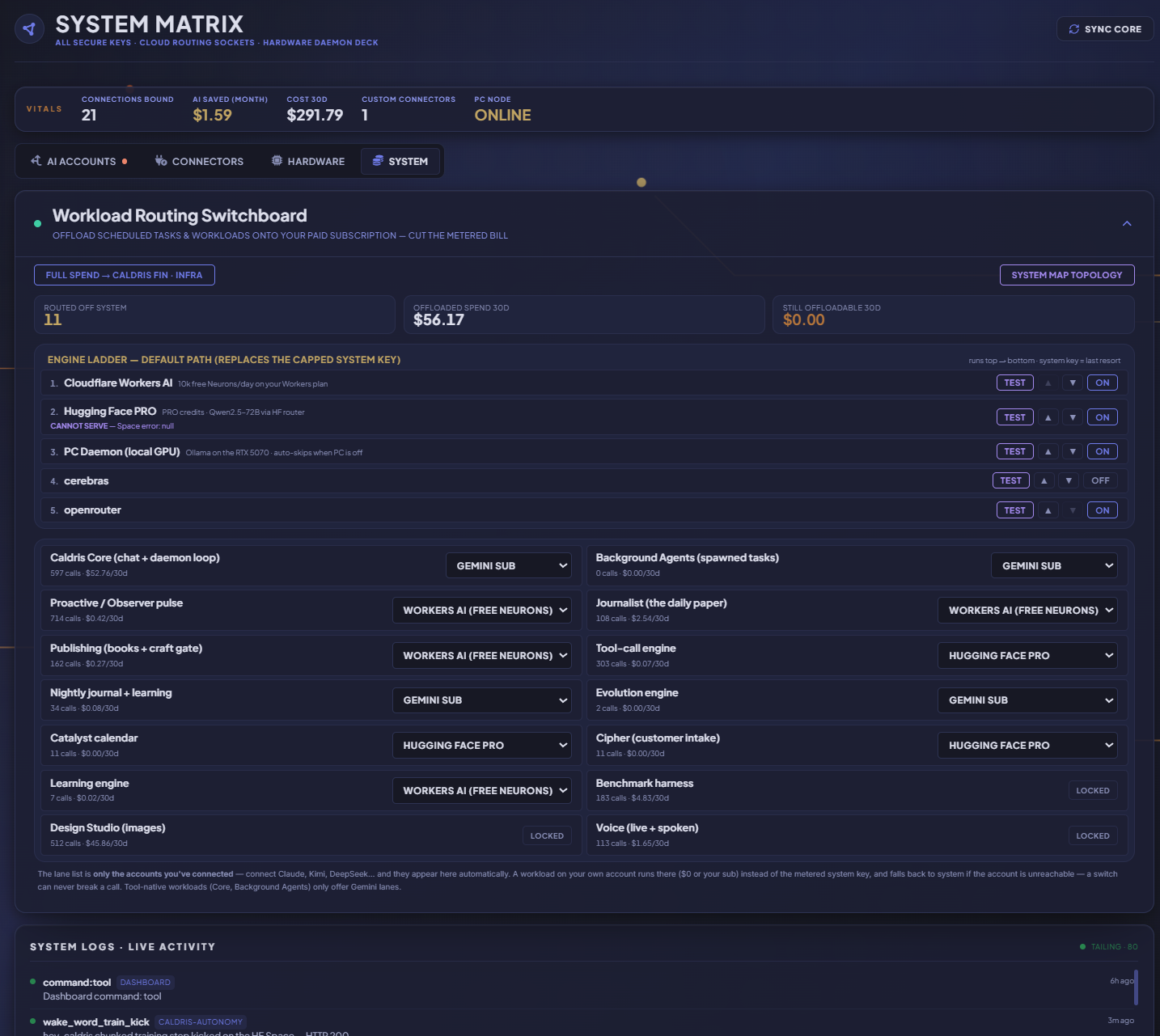This screenshot has width=1160, height=1036.
Task: Open Caldris Core lane dropdown
Action: (509, 565)
